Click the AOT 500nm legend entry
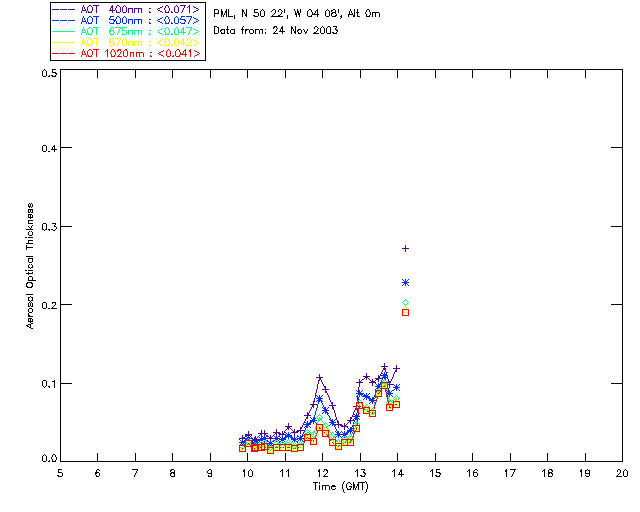This screenshot has height=512, width=640. 127,20
